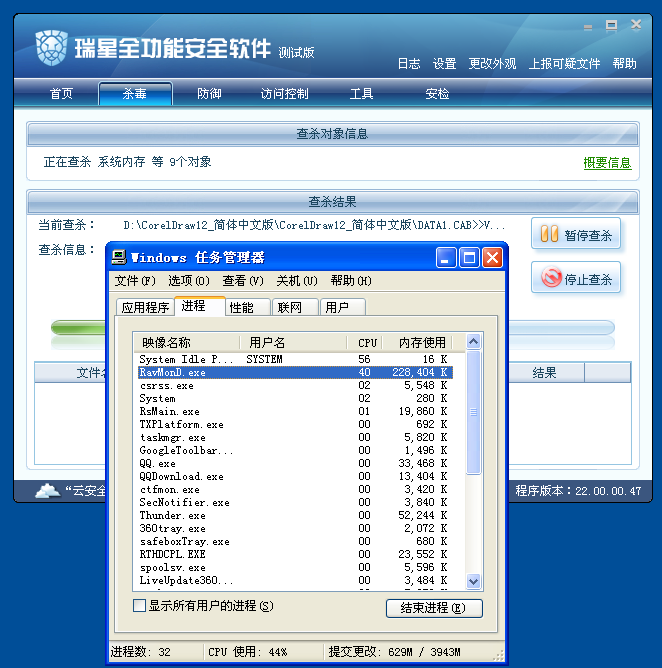
Task: Open 设置 in Rising top menu
Action: [444, 63]
